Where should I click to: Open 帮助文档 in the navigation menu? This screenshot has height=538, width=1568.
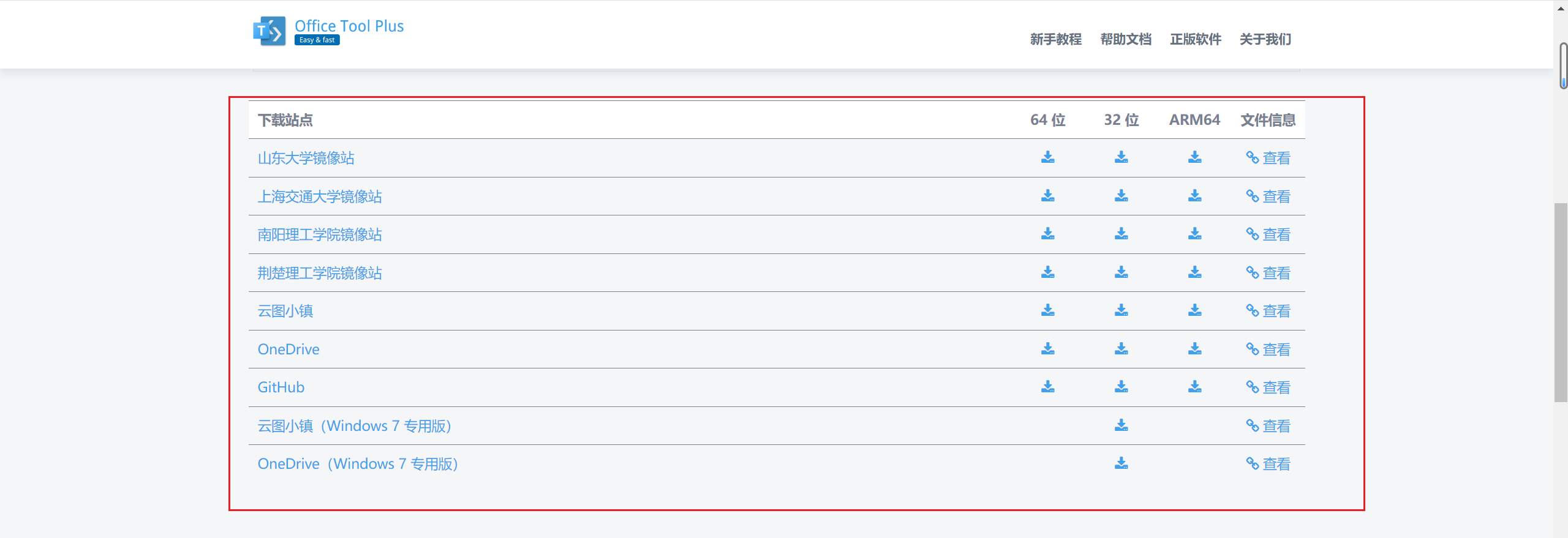point(1126,39)
